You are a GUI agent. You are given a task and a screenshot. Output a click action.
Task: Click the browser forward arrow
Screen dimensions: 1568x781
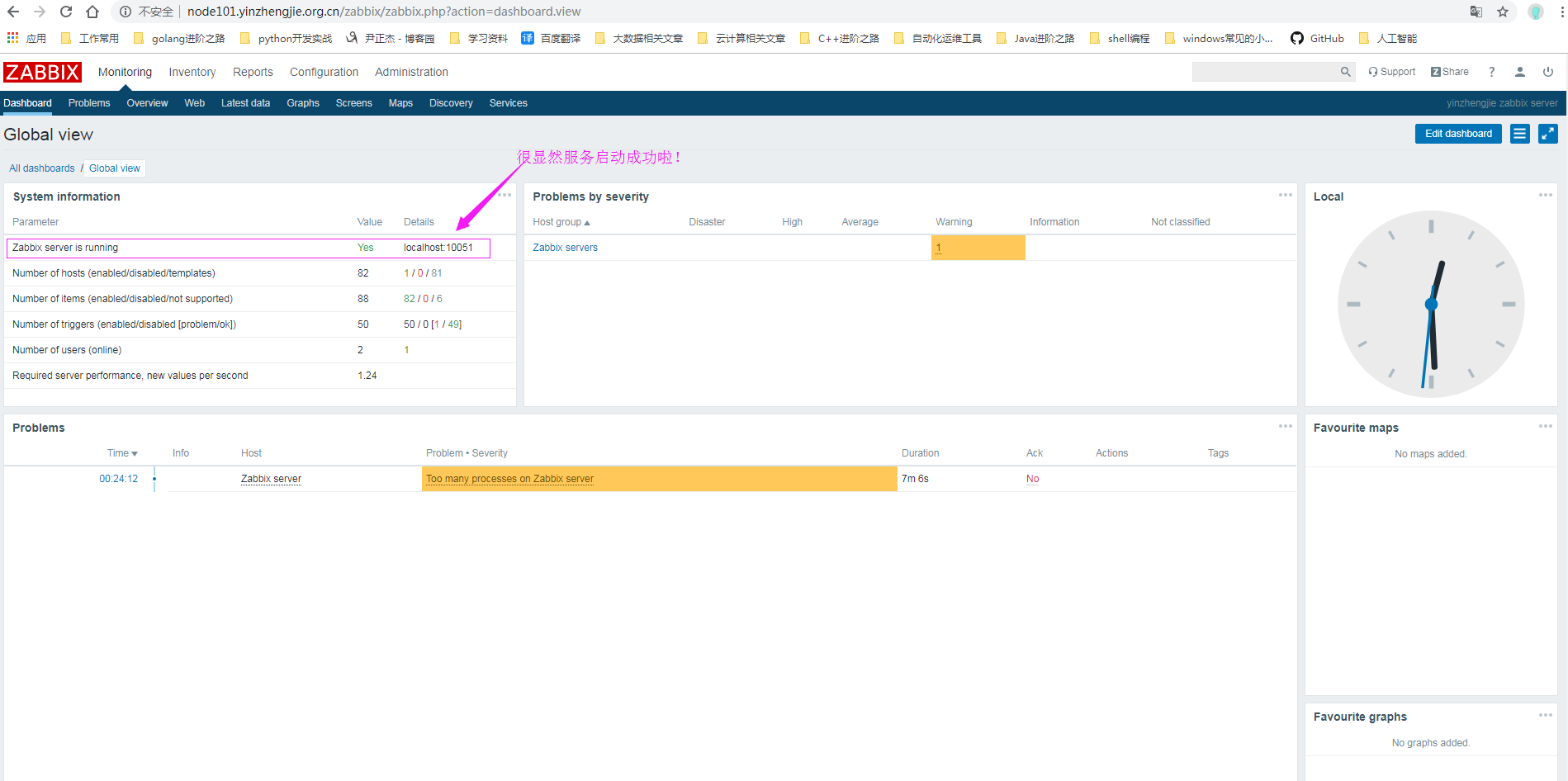pyautogui.click(x=40, y=12)
